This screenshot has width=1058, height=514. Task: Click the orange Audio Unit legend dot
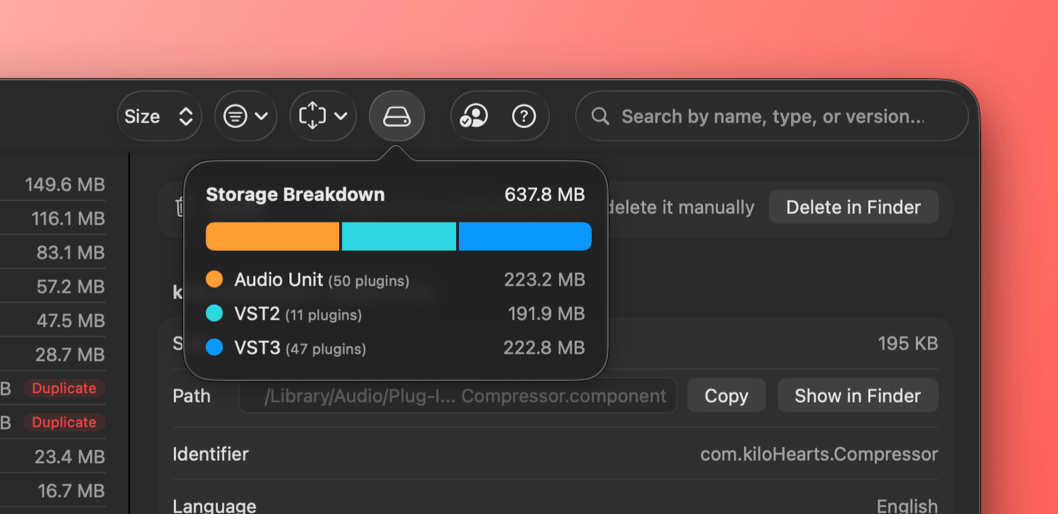click(x=214, y=280)
